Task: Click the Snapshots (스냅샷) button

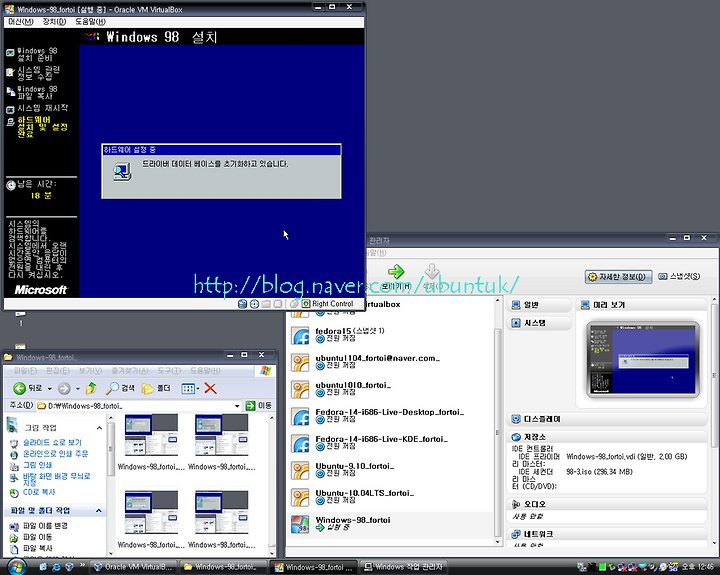Action: [x=679, y=276]
